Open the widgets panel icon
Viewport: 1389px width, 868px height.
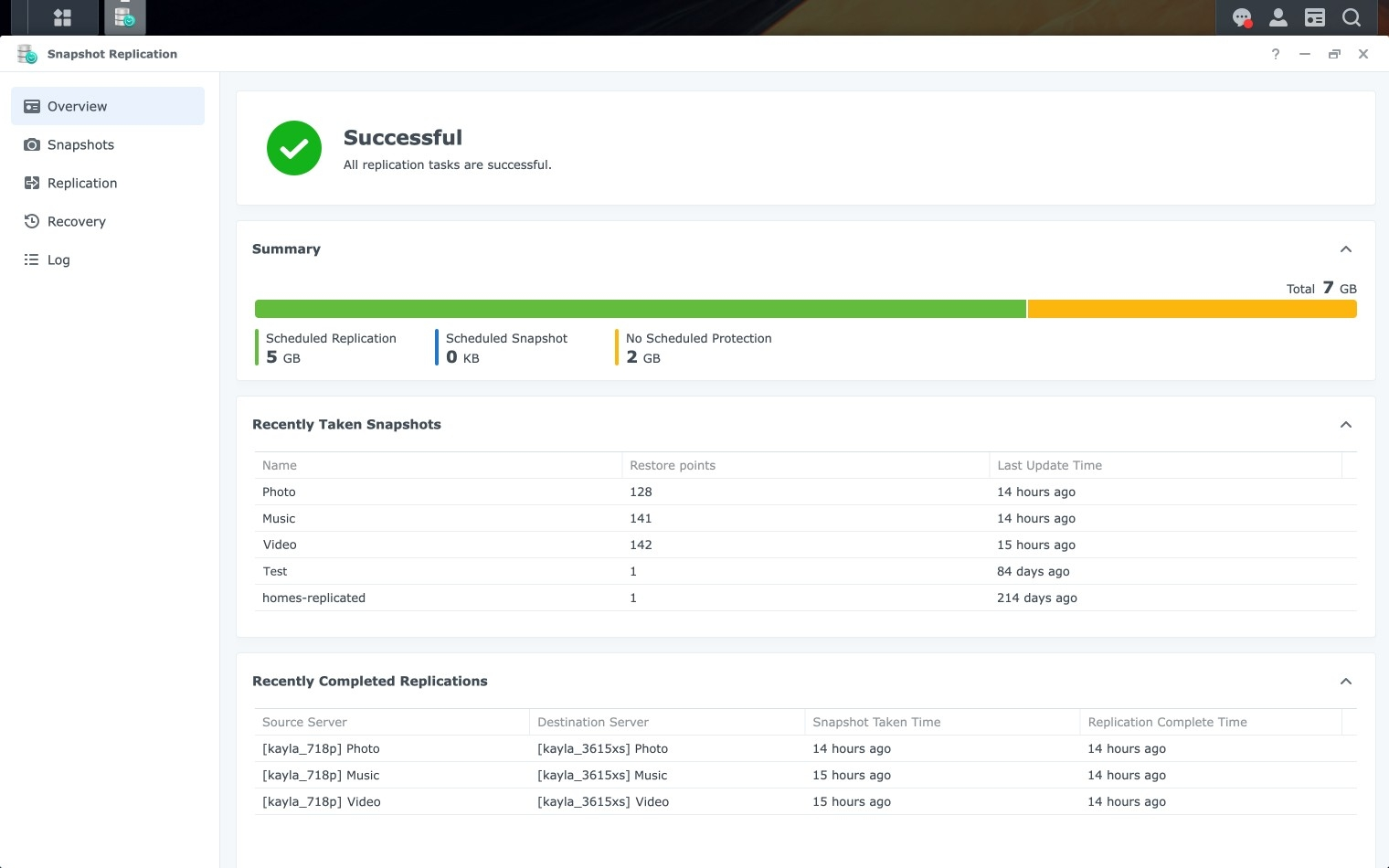point(1314,17)
